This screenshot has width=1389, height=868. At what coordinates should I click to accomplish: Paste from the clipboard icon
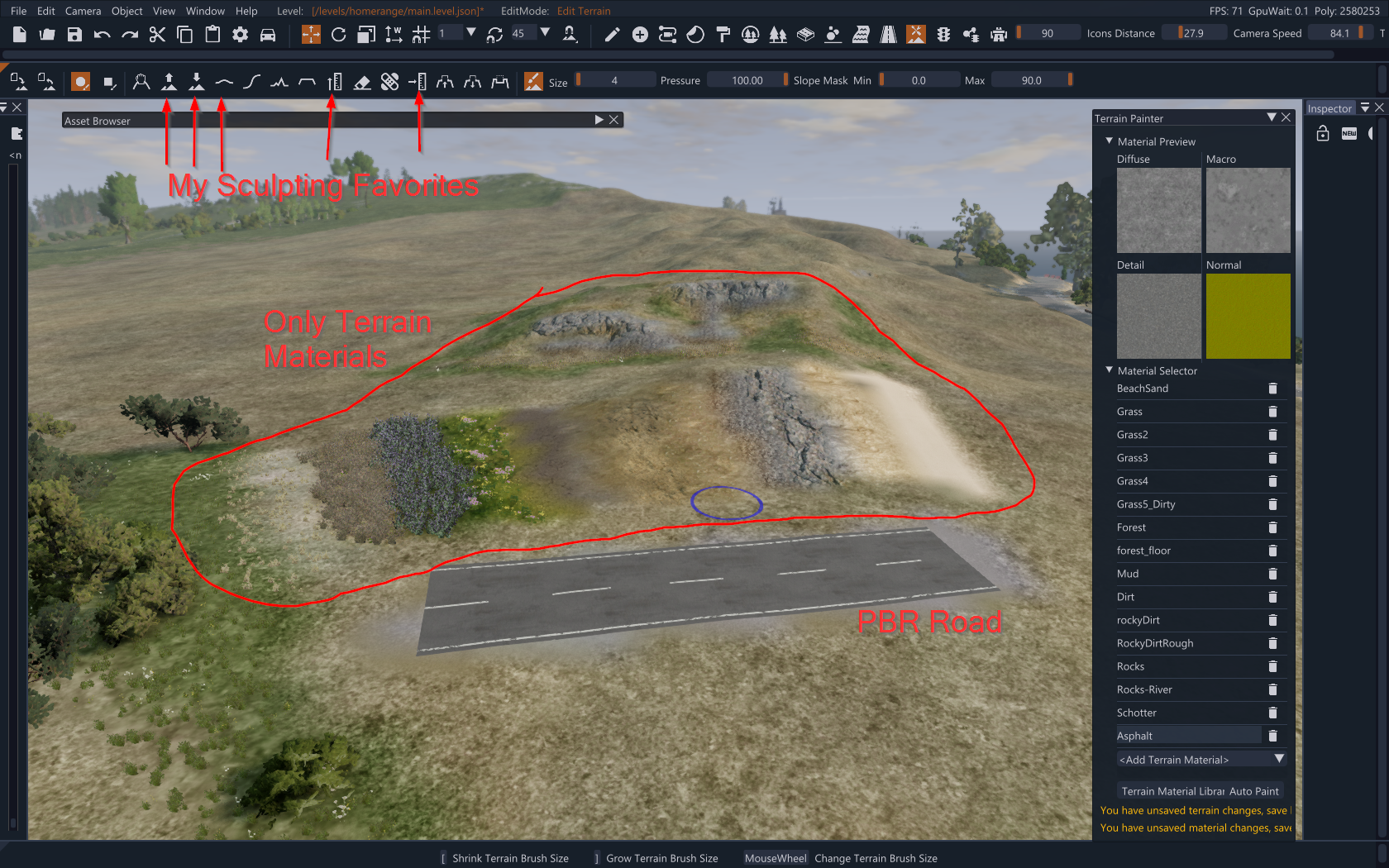tap(212, 34)
